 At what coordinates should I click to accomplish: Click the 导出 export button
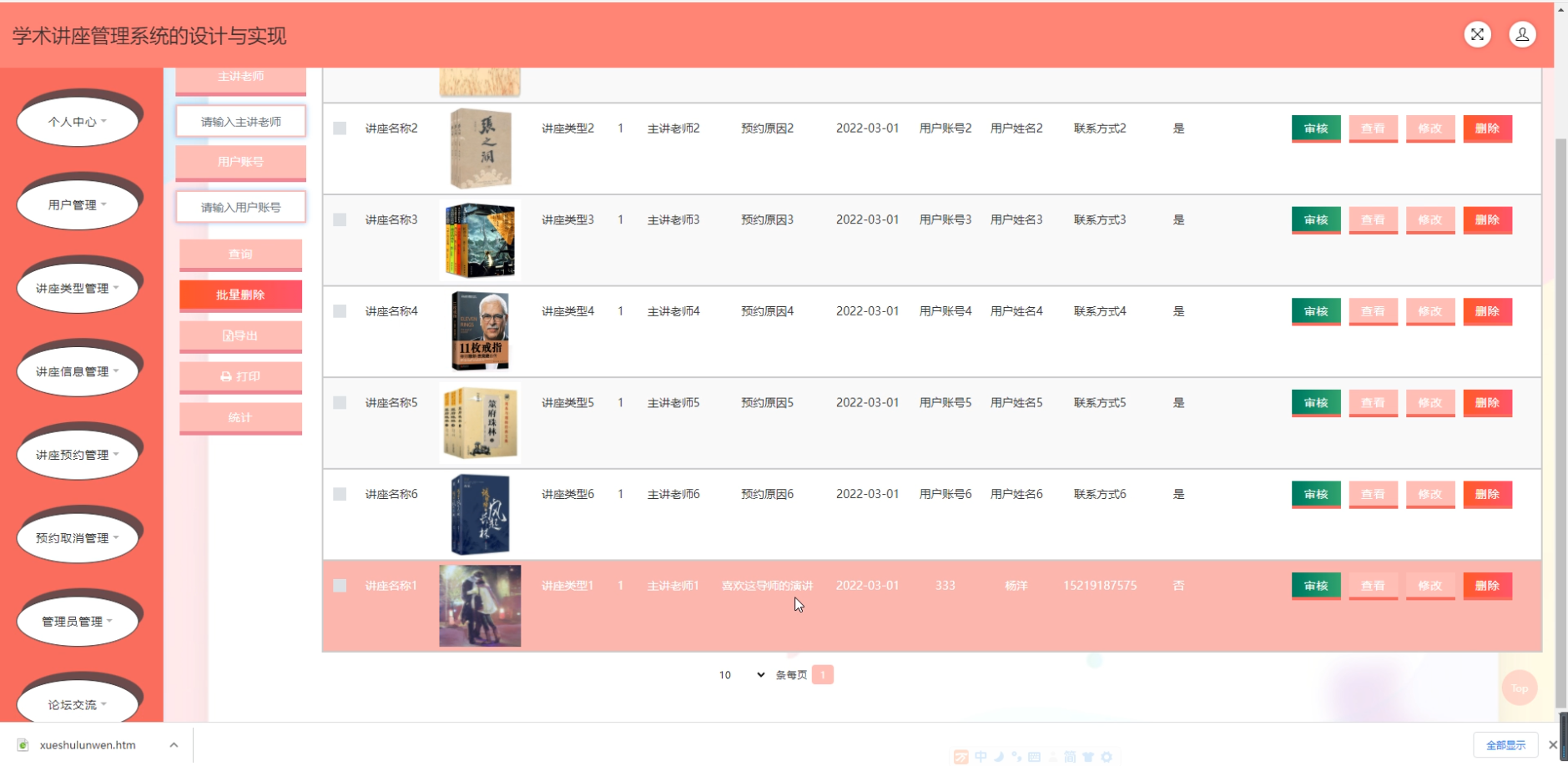(x=240, y=336)
